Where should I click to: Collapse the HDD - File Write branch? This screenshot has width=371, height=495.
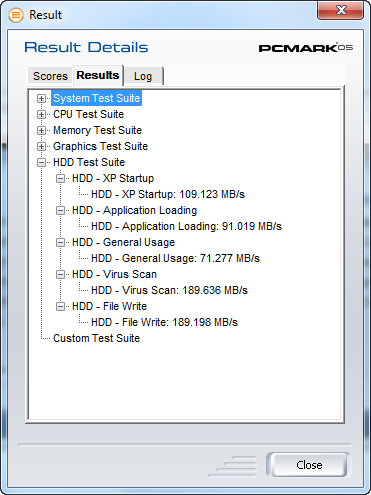[x=60, y=306]
